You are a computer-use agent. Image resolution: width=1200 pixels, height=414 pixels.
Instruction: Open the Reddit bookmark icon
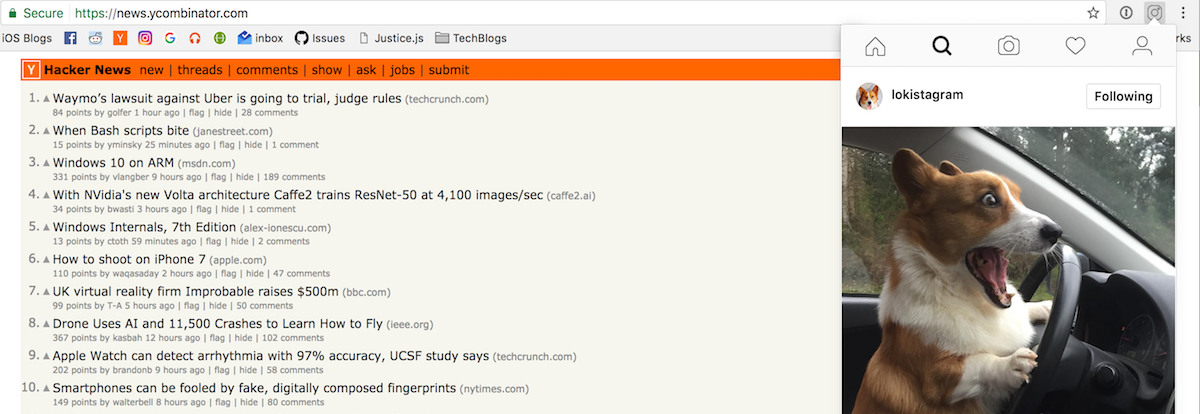[95, 38]
